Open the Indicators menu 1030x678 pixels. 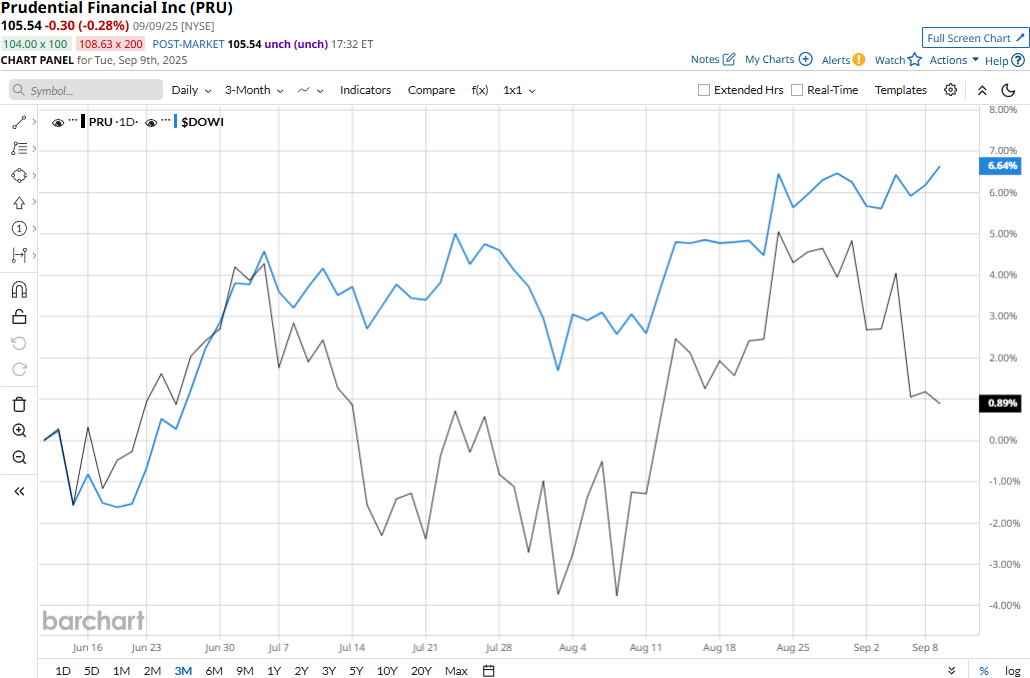(x=365, y=90)
